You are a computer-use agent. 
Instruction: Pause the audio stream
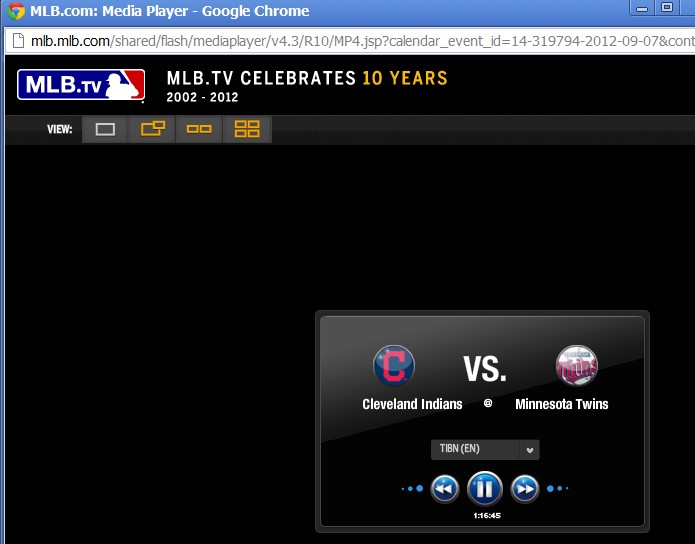[484, 489]
